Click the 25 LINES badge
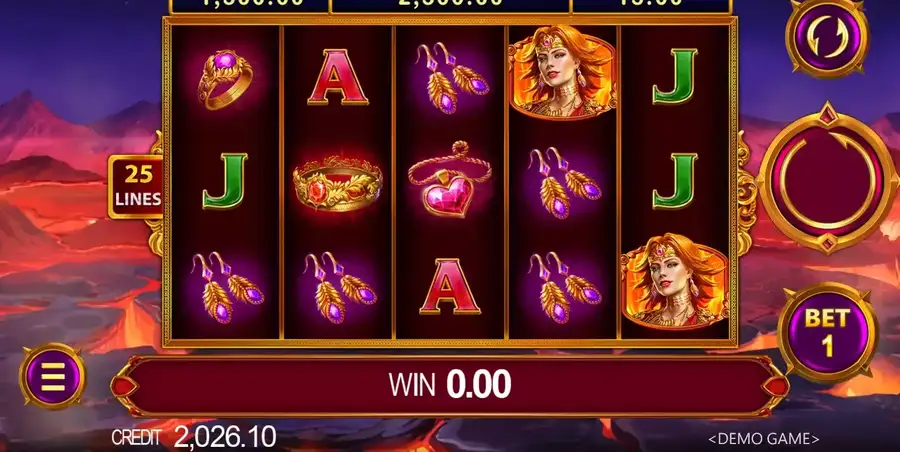Viewport: 900px width, 452px height. tap(137, 186)
